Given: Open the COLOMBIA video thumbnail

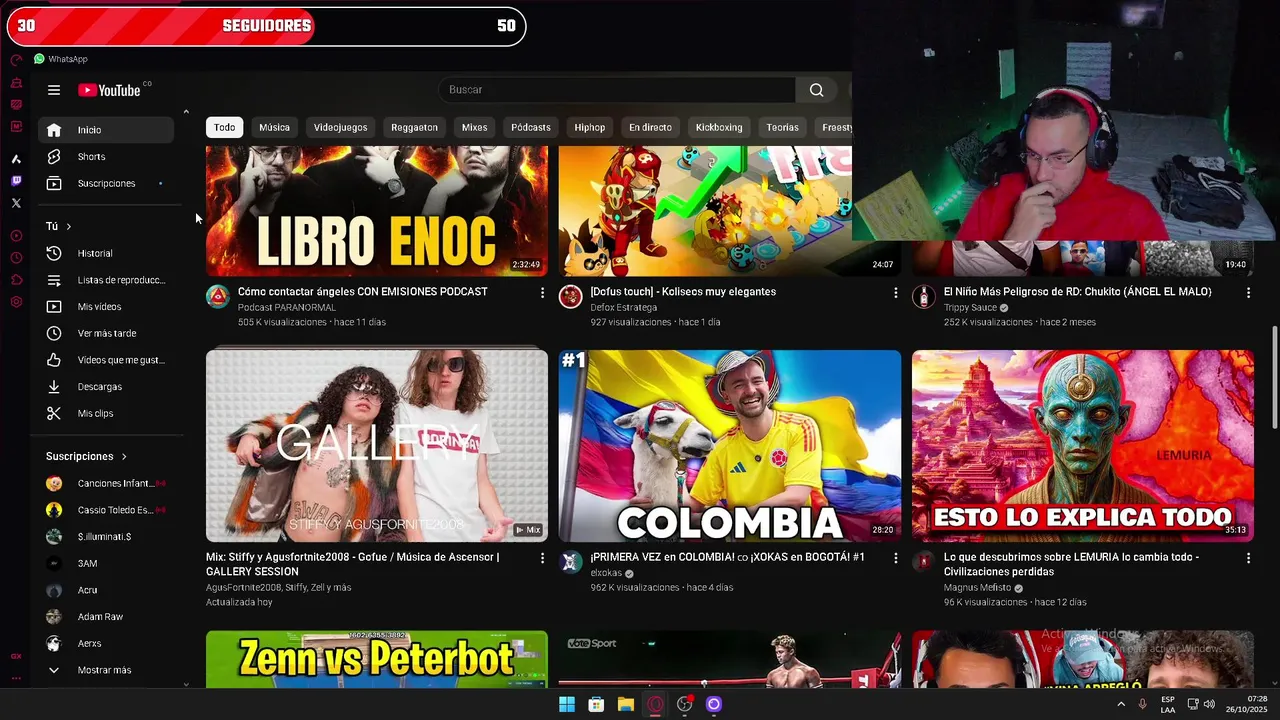Looking at the screenshot, I should point(730,446).
